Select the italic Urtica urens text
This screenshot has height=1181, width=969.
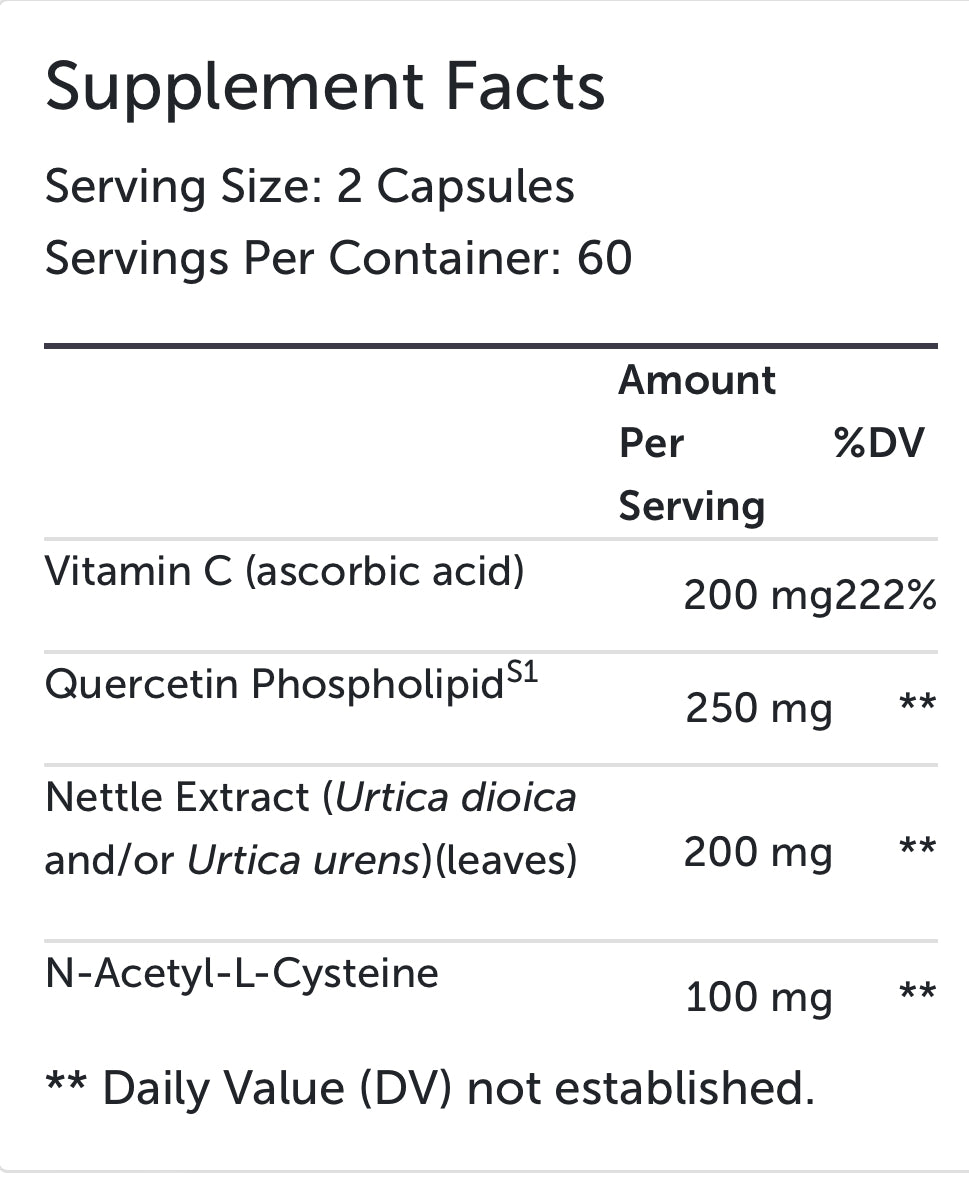coord(301,860)
